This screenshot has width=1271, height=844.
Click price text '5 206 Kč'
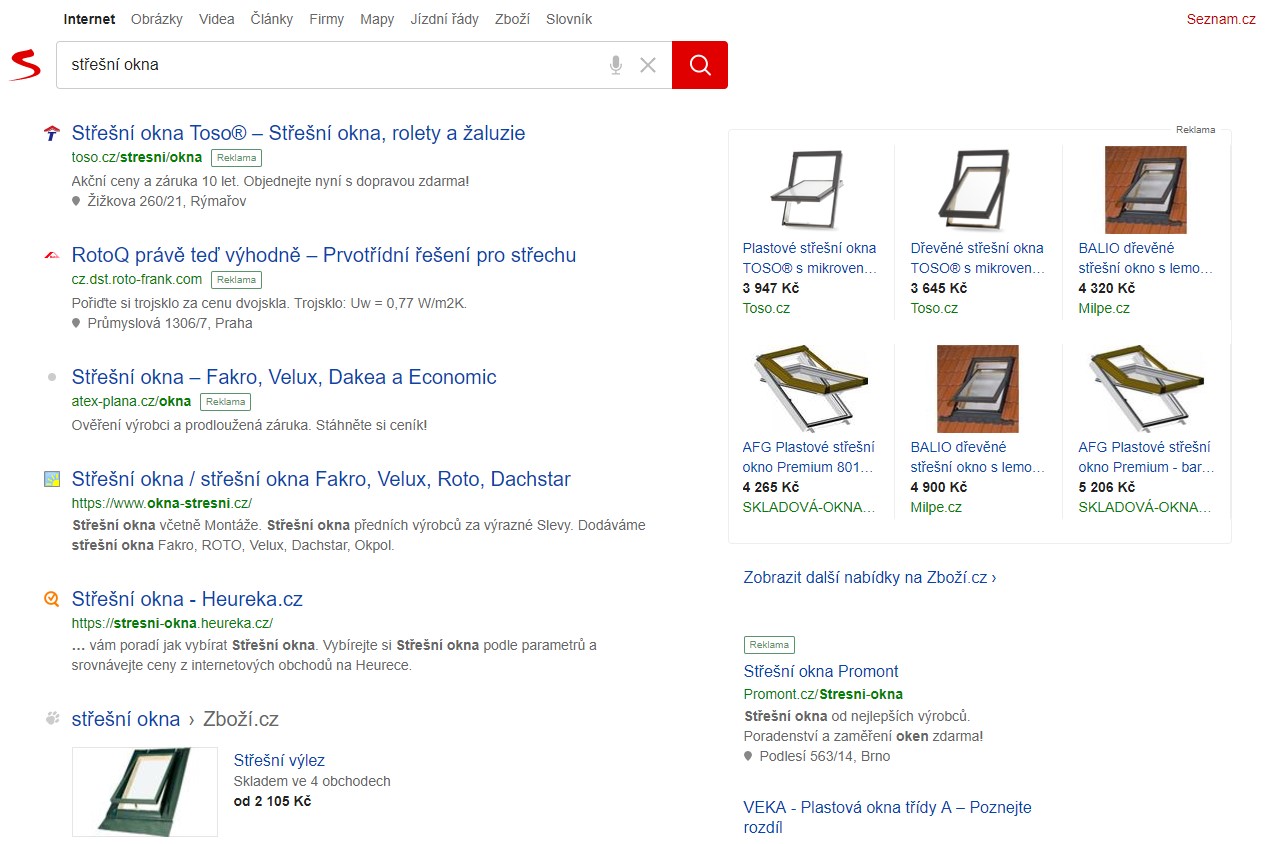point(1107,487)
